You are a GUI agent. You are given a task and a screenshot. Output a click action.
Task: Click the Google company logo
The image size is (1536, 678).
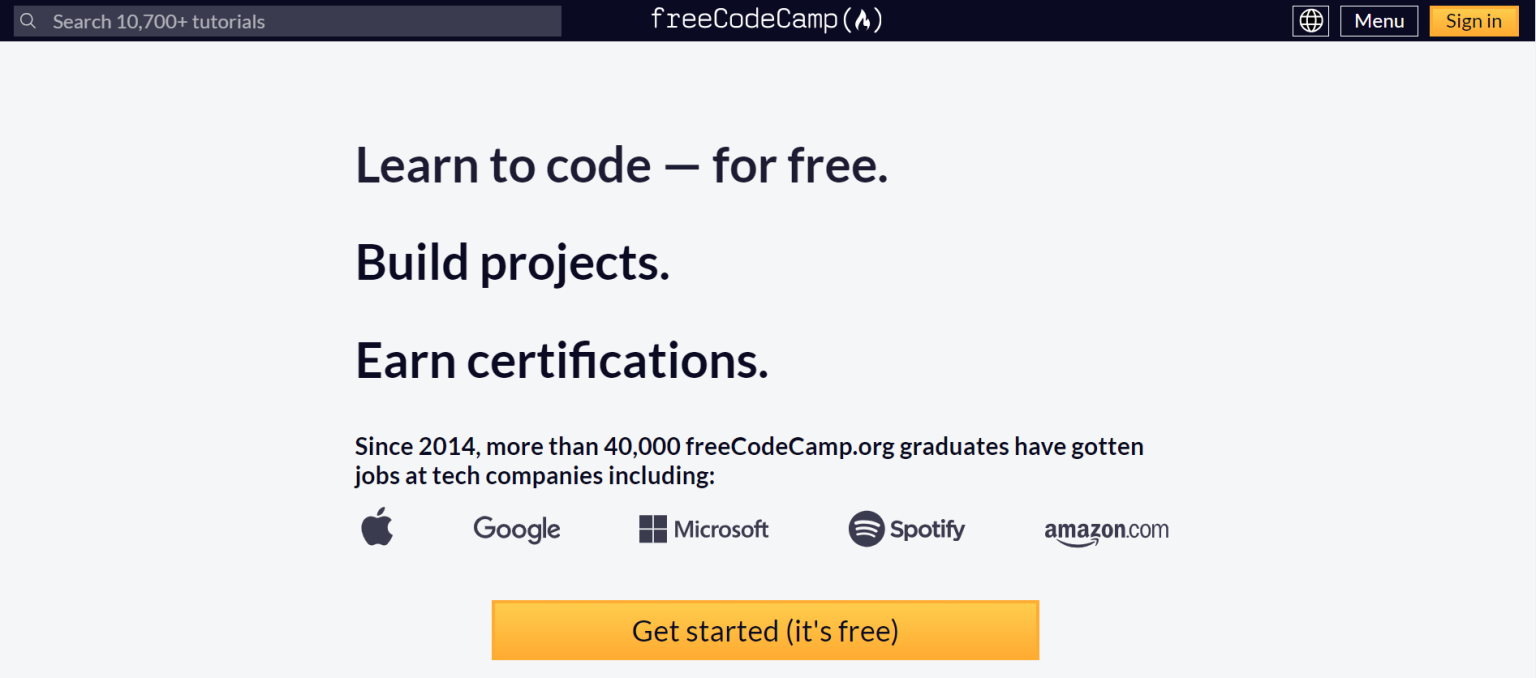(x=516, y=529)
